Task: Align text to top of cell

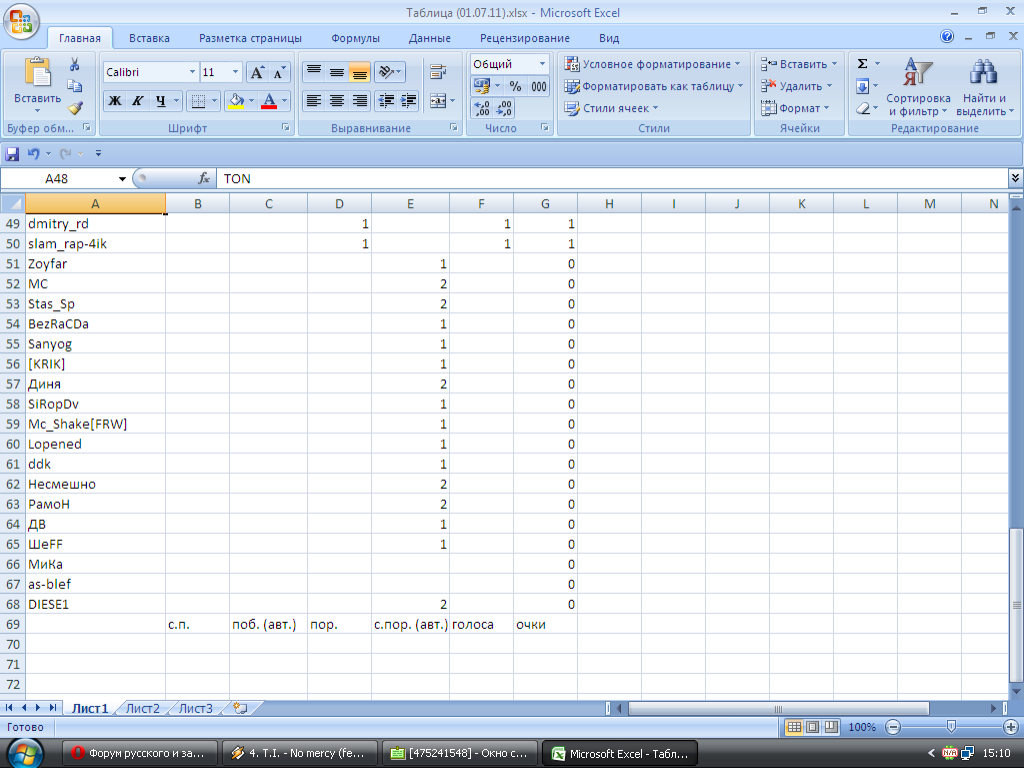Action: (314, 72)
